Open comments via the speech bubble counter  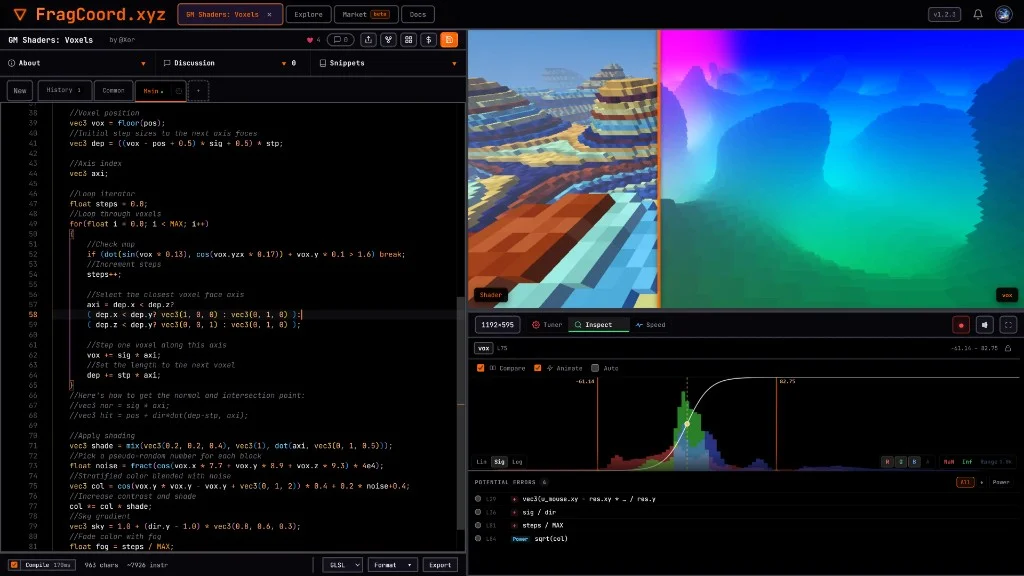click(340, 40)
